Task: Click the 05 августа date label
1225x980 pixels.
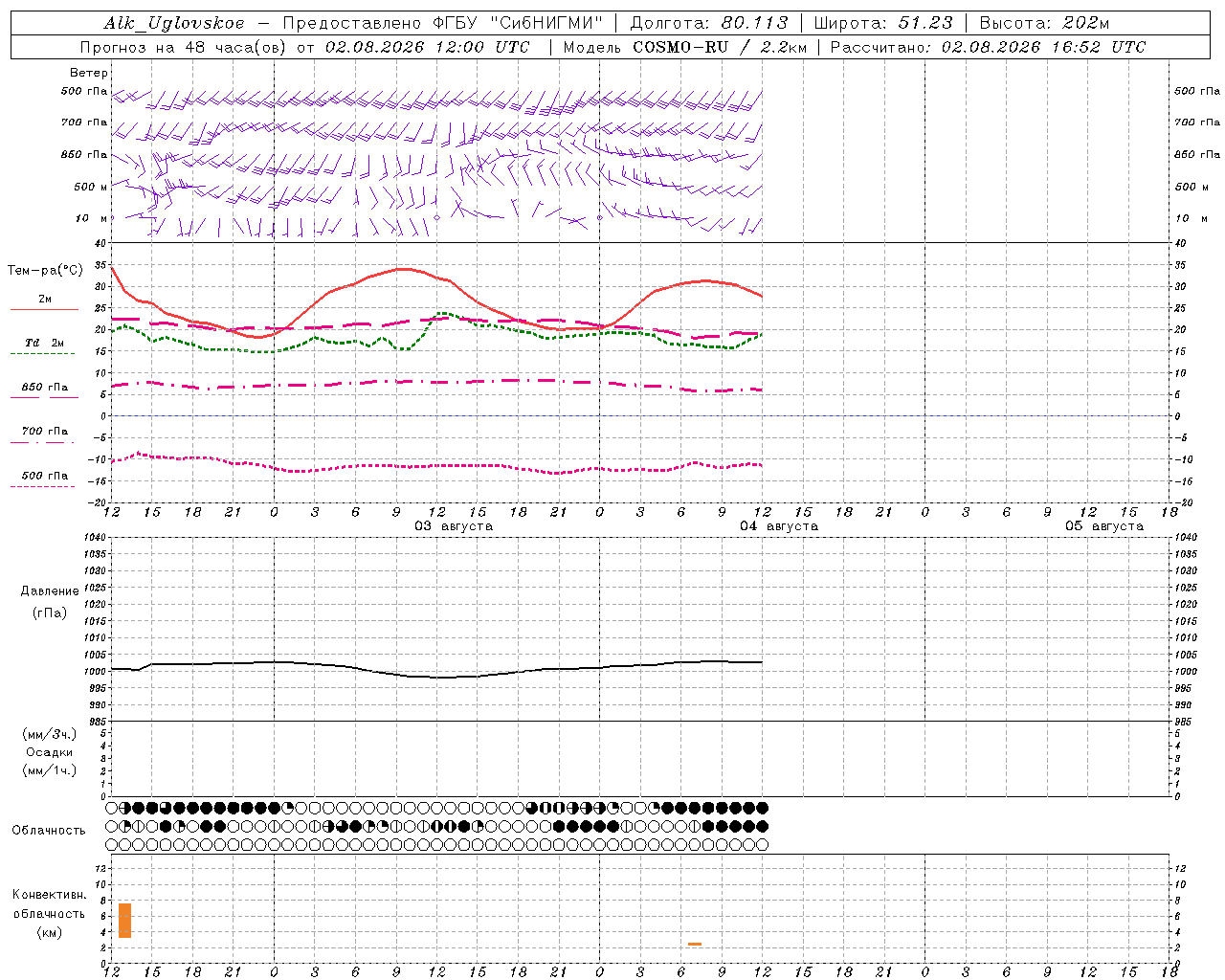Action: coord(1104,526)
